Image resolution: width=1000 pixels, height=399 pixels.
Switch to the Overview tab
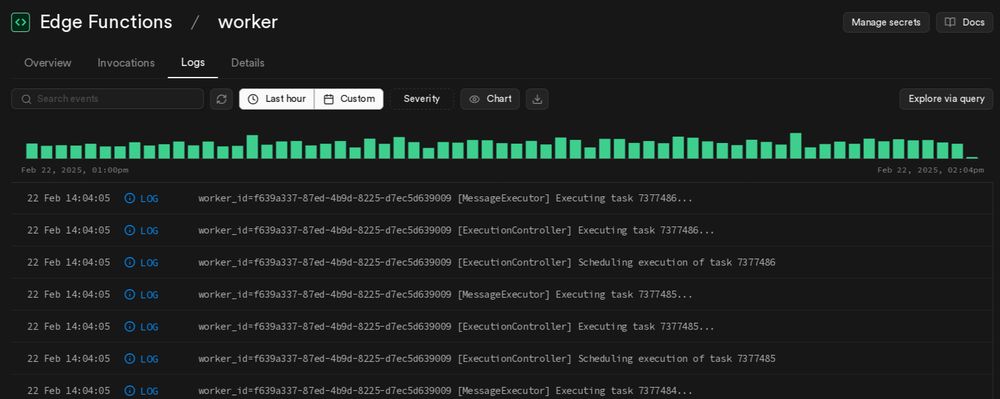click(48, 62)
